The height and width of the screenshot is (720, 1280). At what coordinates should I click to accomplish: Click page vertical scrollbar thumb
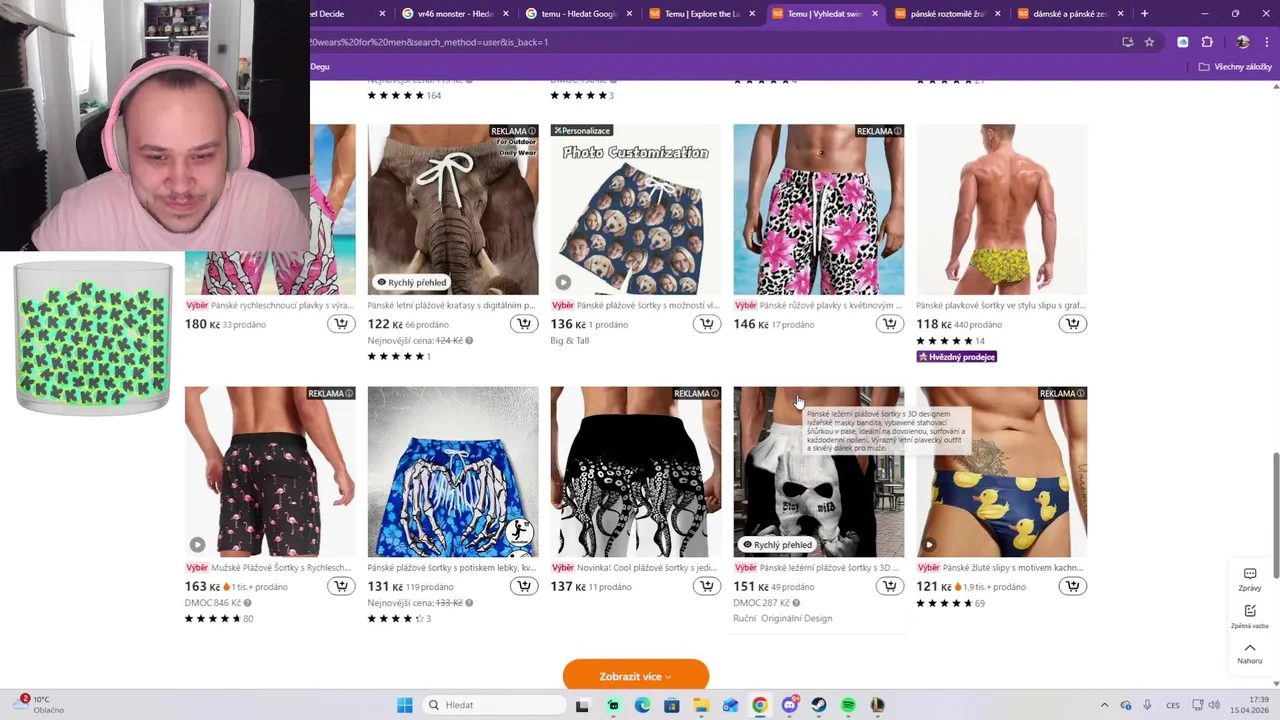(x=1275, y=514)
